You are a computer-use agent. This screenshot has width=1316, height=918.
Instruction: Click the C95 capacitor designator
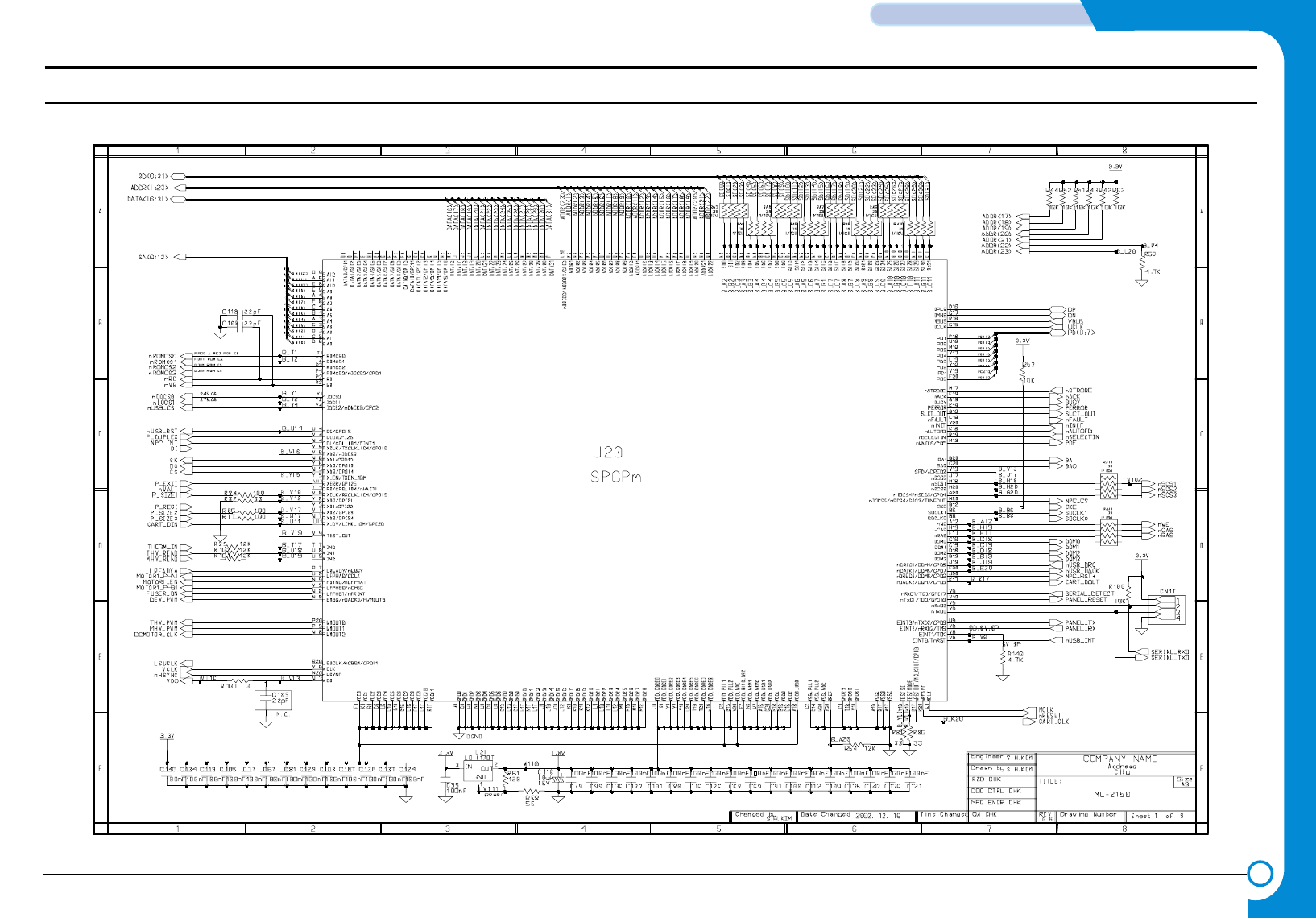click(x=453, y=785)
